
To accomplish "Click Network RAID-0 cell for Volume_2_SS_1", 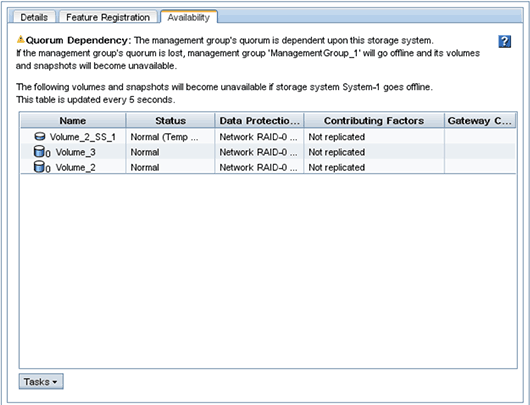I will coord(259,137).
